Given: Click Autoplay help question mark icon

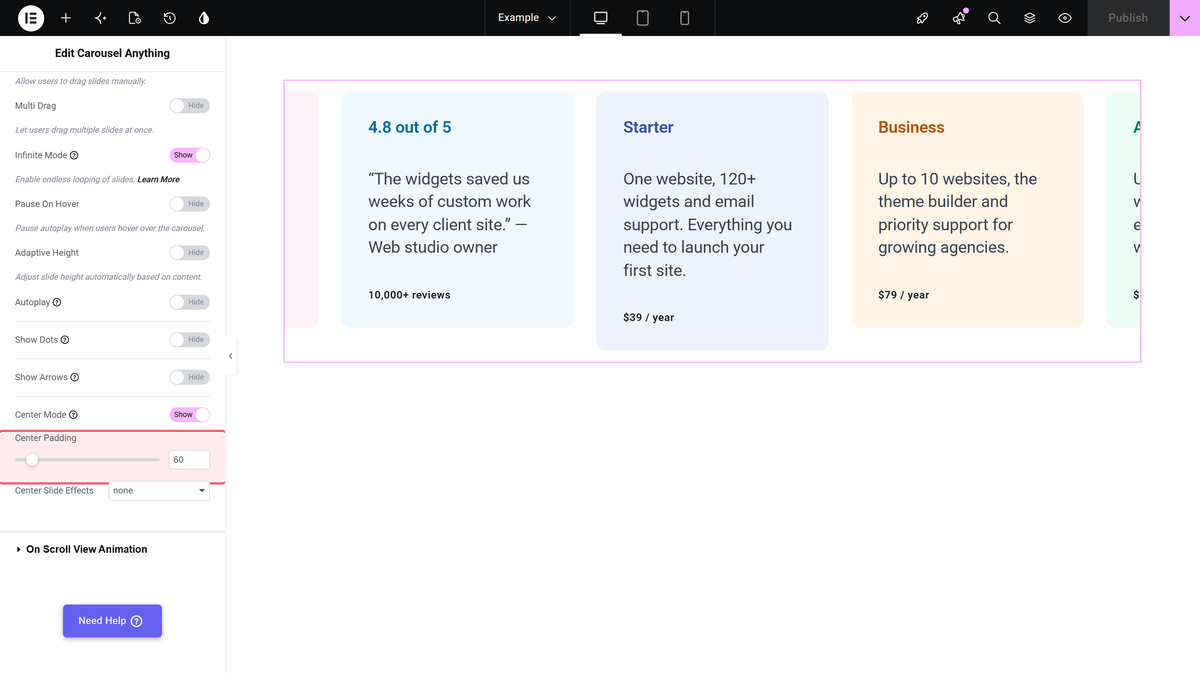Looking at the screenshot, I should tap(57, 302).
